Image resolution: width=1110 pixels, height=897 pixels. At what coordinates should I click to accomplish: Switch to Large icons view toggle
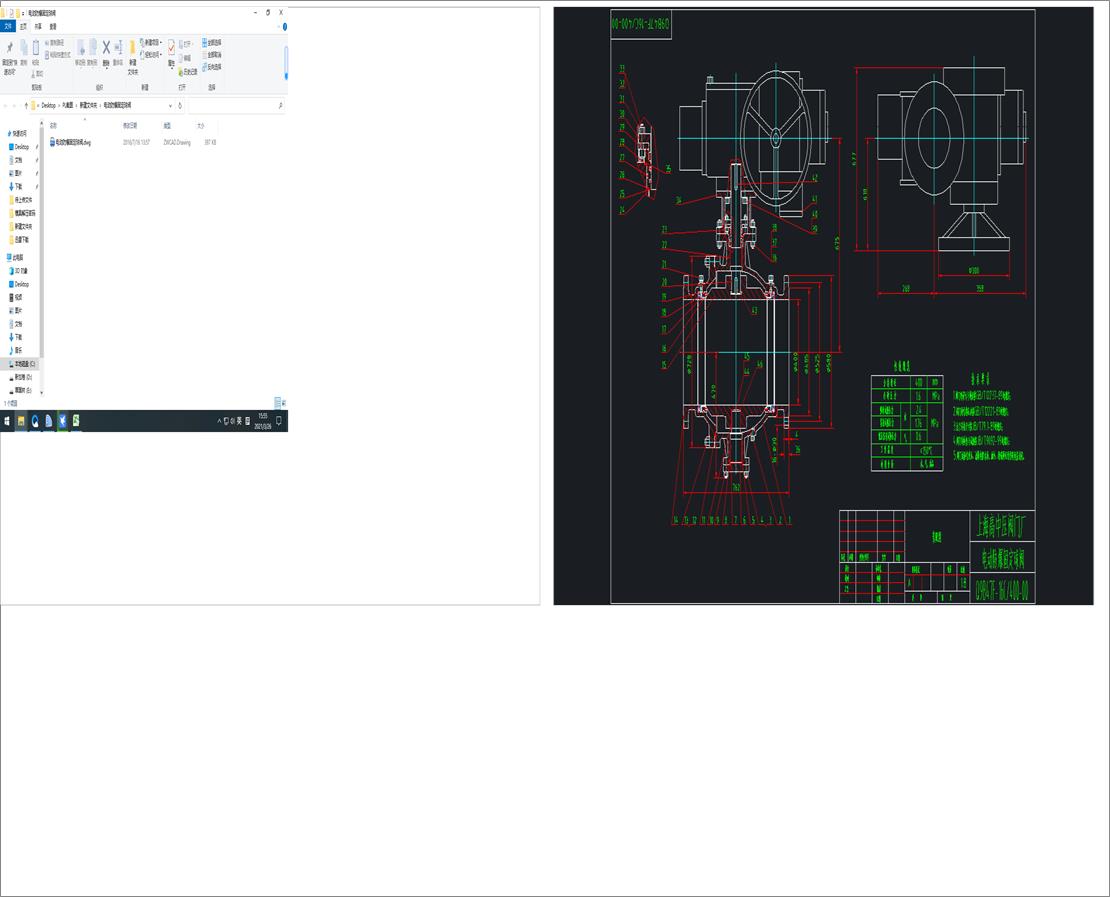(284, 404)
